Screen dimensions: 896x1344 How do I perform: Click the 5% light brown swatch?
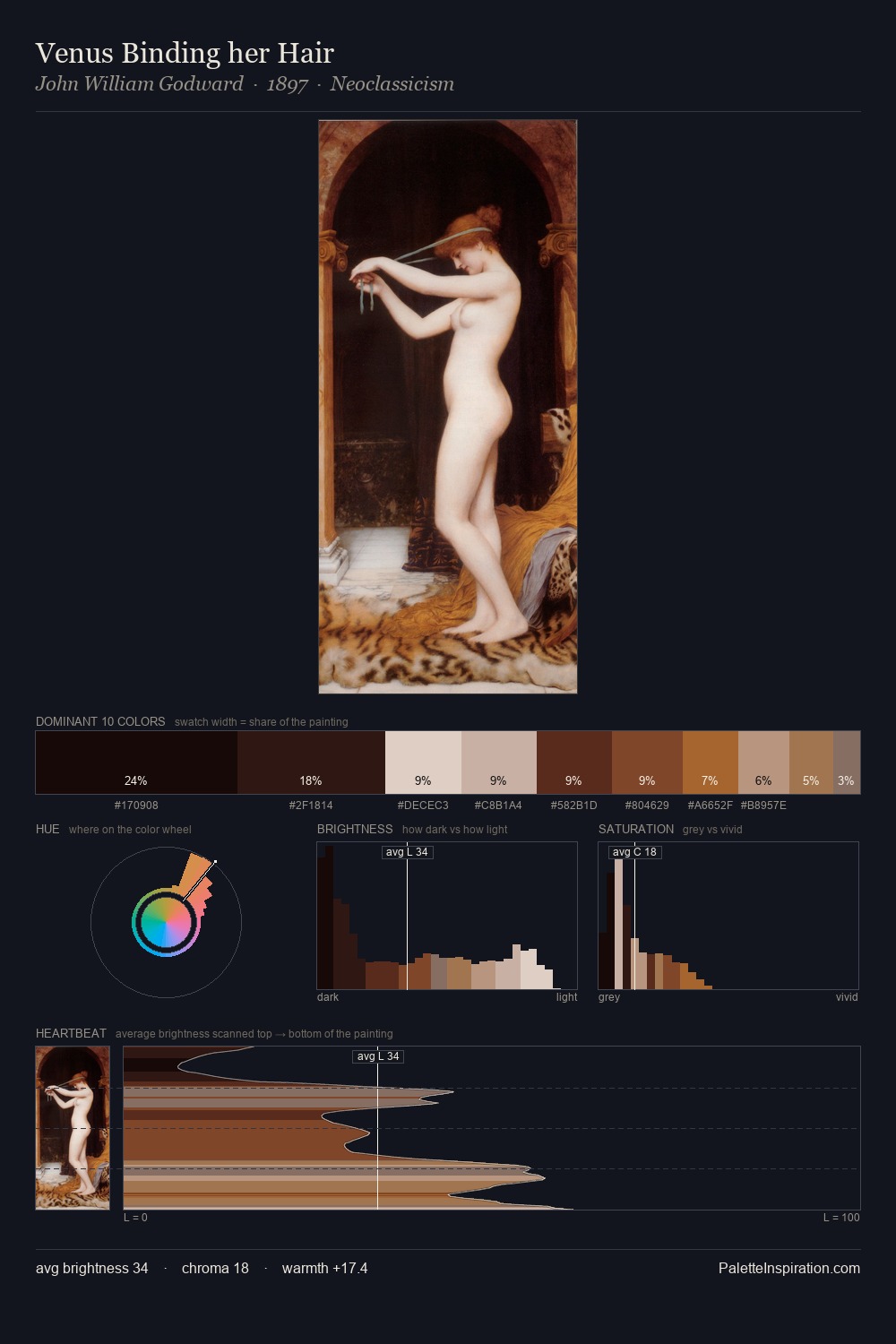811,762
